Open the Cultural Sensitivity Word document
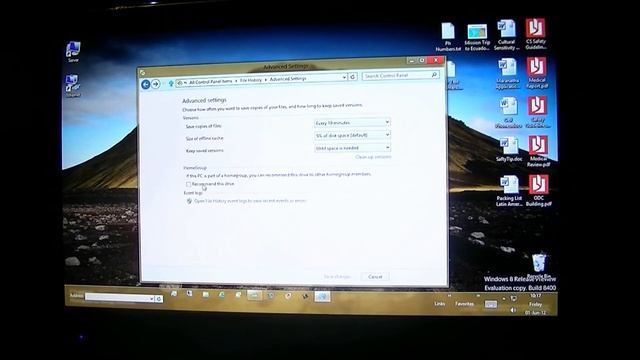 point(507,35)
